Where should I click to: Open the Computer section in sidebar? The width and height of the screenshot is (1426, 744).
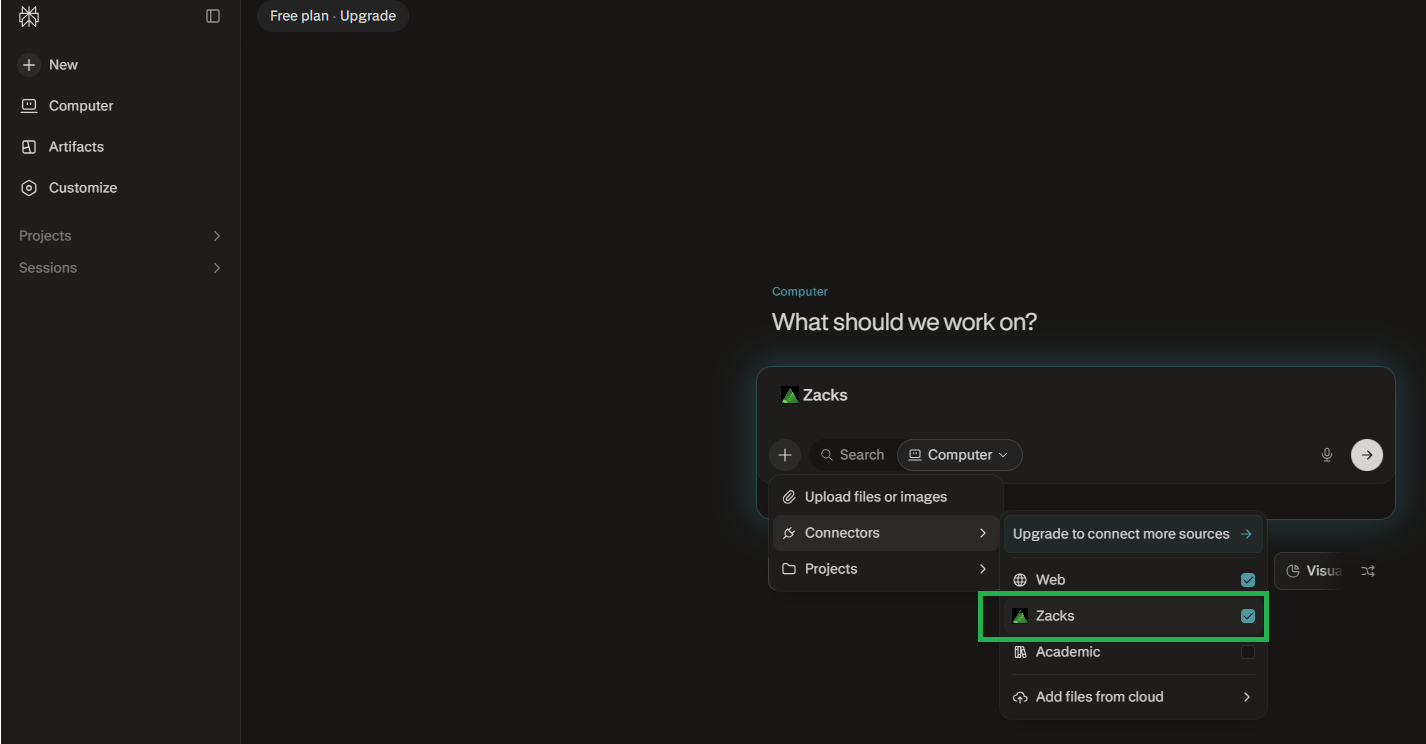67,106
